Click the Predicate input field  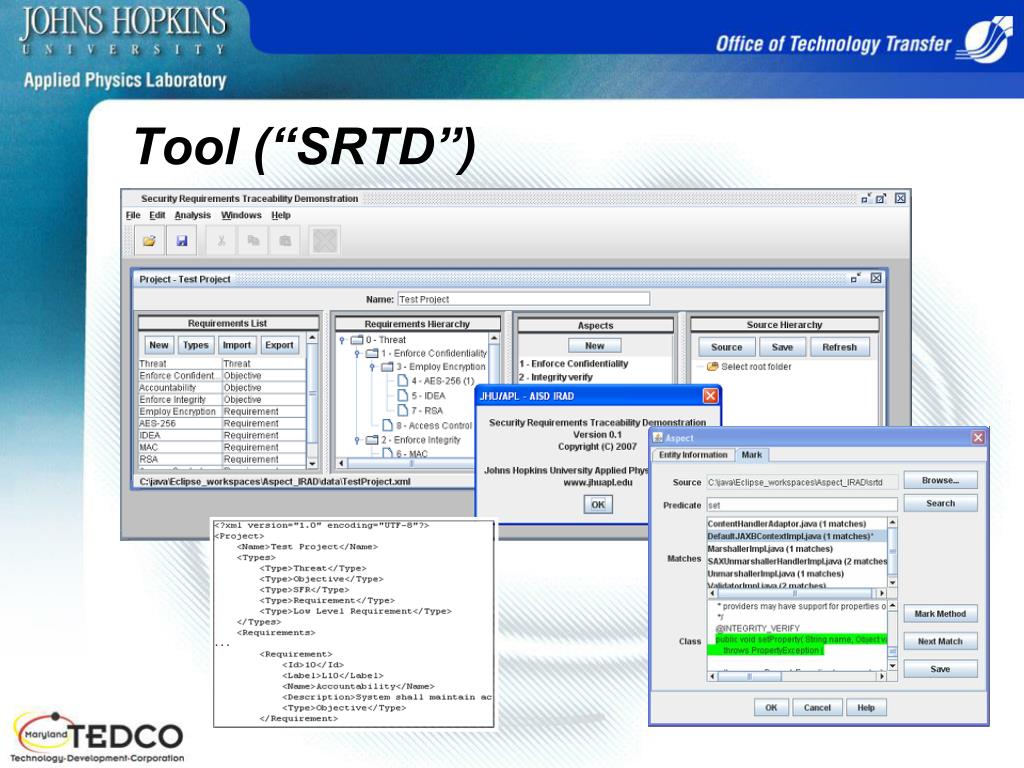point(802,505)
